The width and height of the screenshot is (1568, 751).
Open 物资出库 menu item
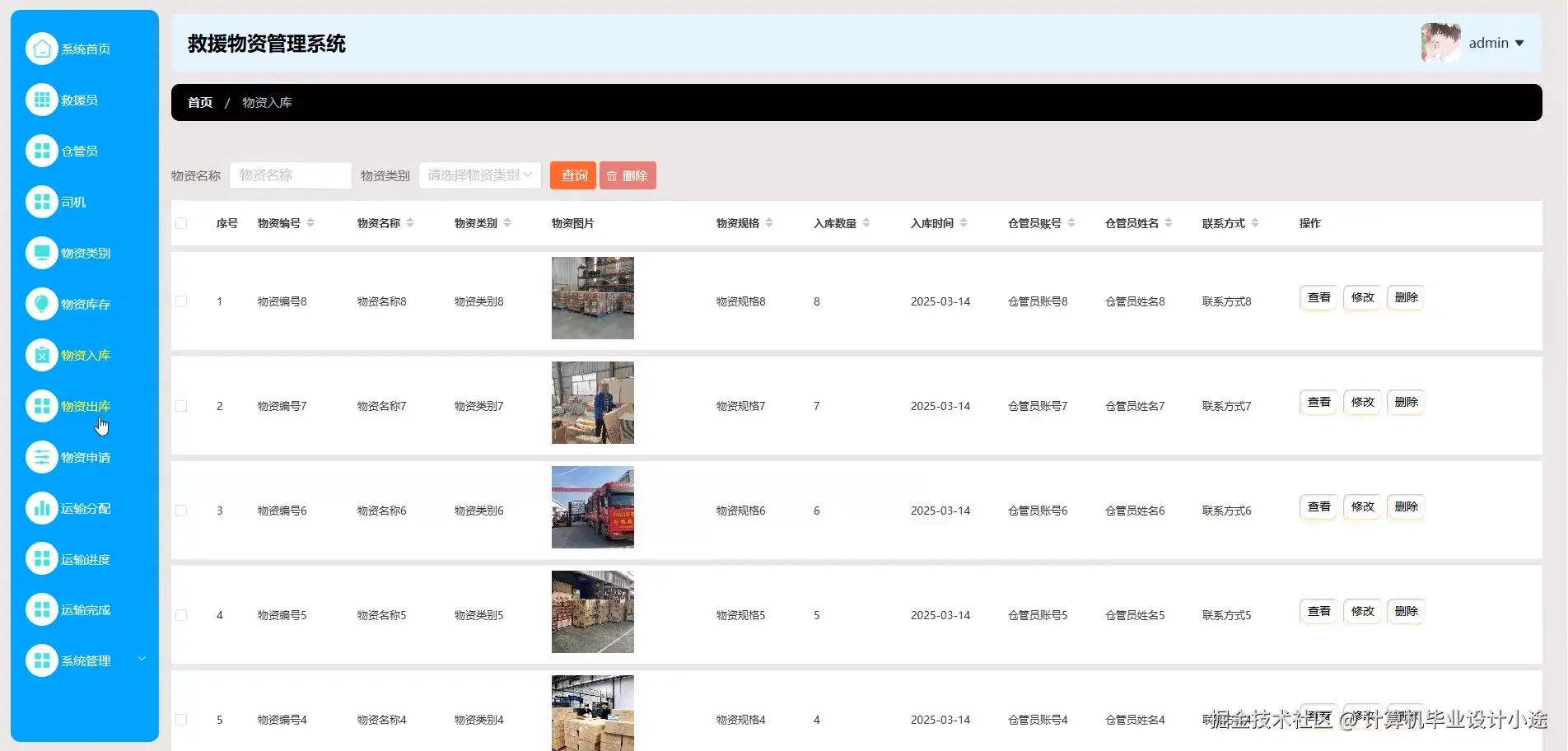[86, 407]
